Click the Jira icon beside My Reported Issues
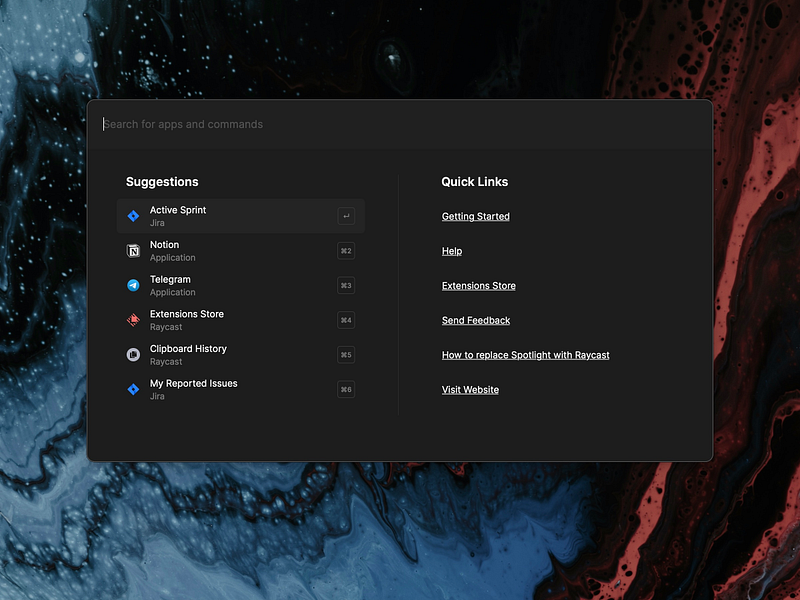Image resolution: width=800 pixels, height=600 pixels. [x=133, y=389]
